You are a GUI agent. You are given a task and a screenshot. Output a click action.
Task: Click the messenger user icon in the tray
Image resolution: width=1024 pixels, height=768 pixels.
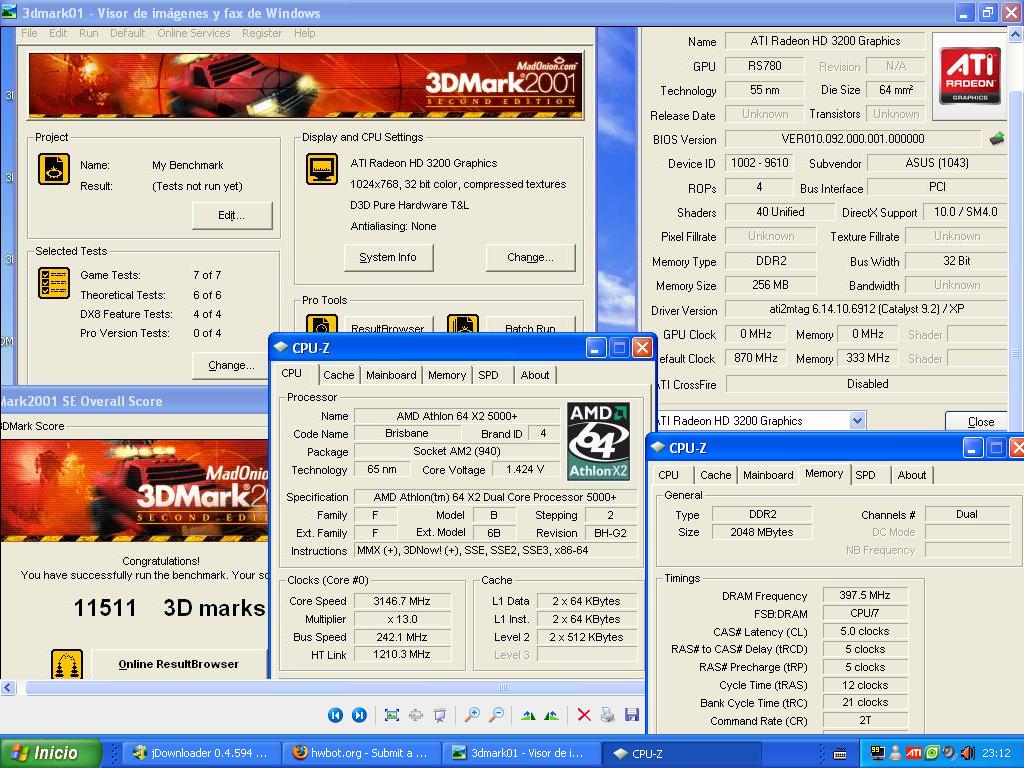(896, 753)
